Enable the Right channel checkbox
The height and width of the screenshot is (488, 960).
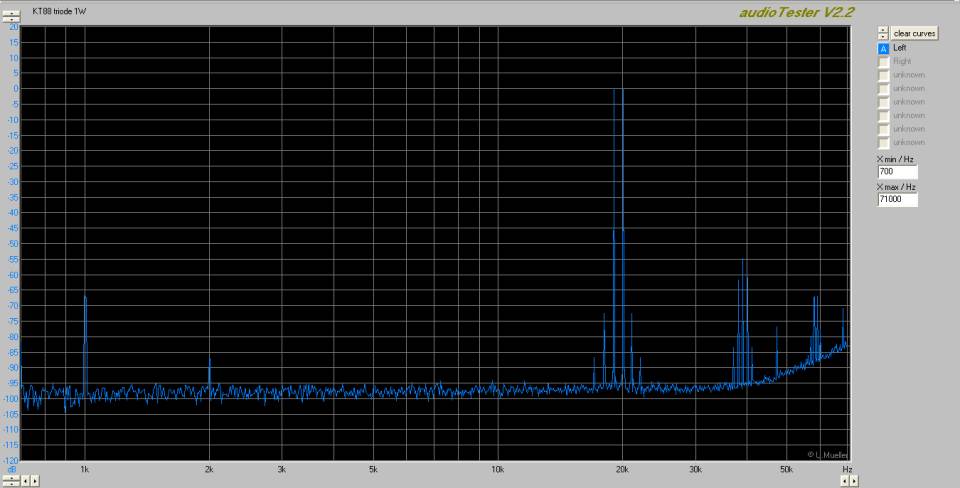883,62
